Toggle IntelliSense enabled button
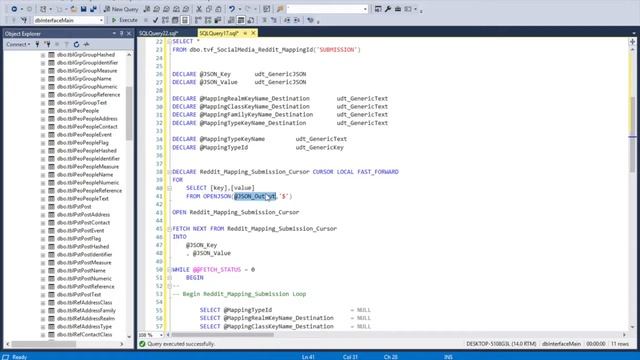The image size is (640, 360). click(x=184, y=20)
